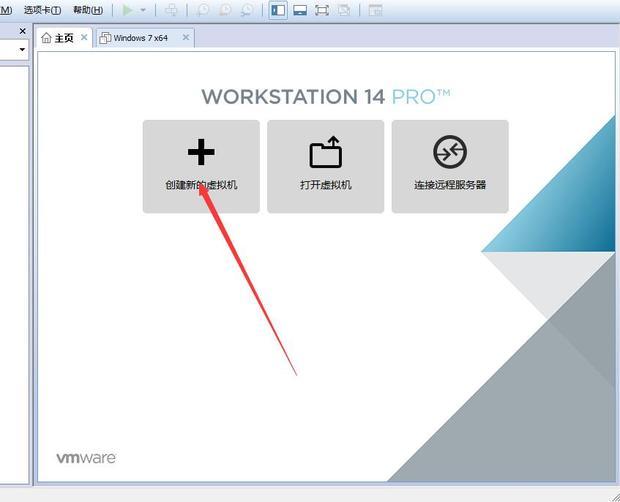
Task: Close the Windows 7 x64 tab
Action: click(x=185, y=38)
